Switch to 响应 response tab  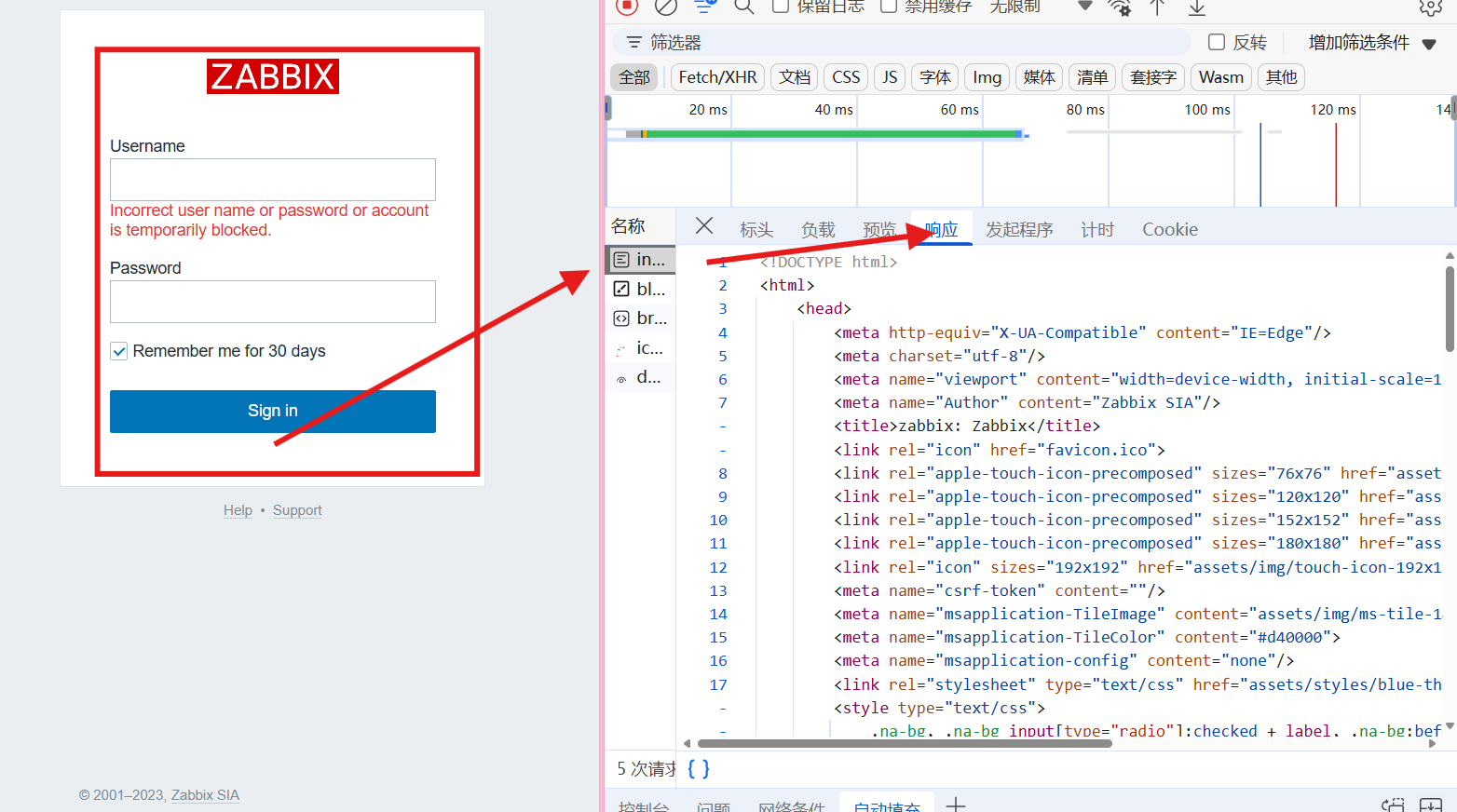click(x=942, y=229)
